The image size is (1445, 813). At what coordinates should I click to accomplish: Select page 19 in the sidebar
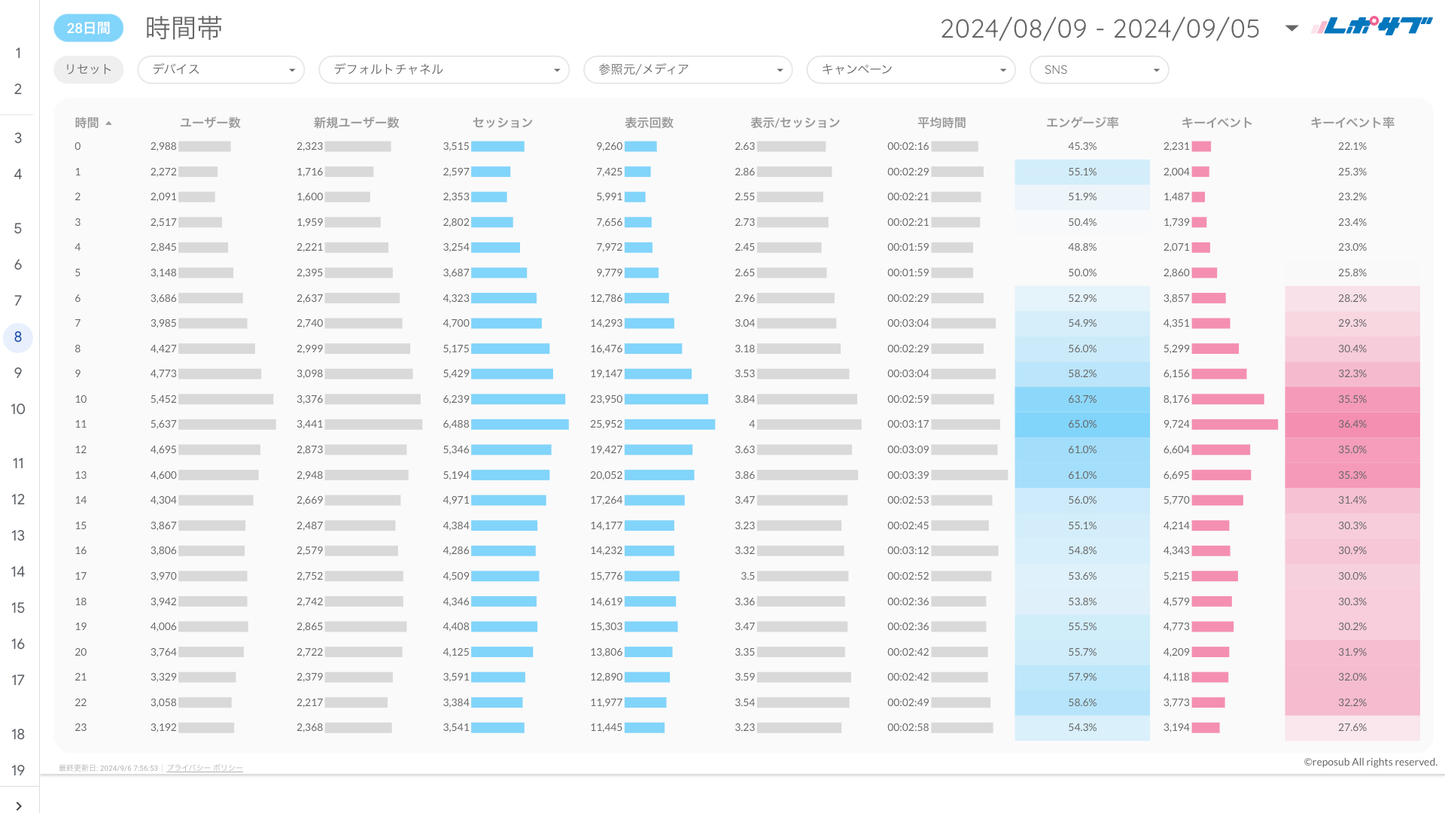coord(18,770)
